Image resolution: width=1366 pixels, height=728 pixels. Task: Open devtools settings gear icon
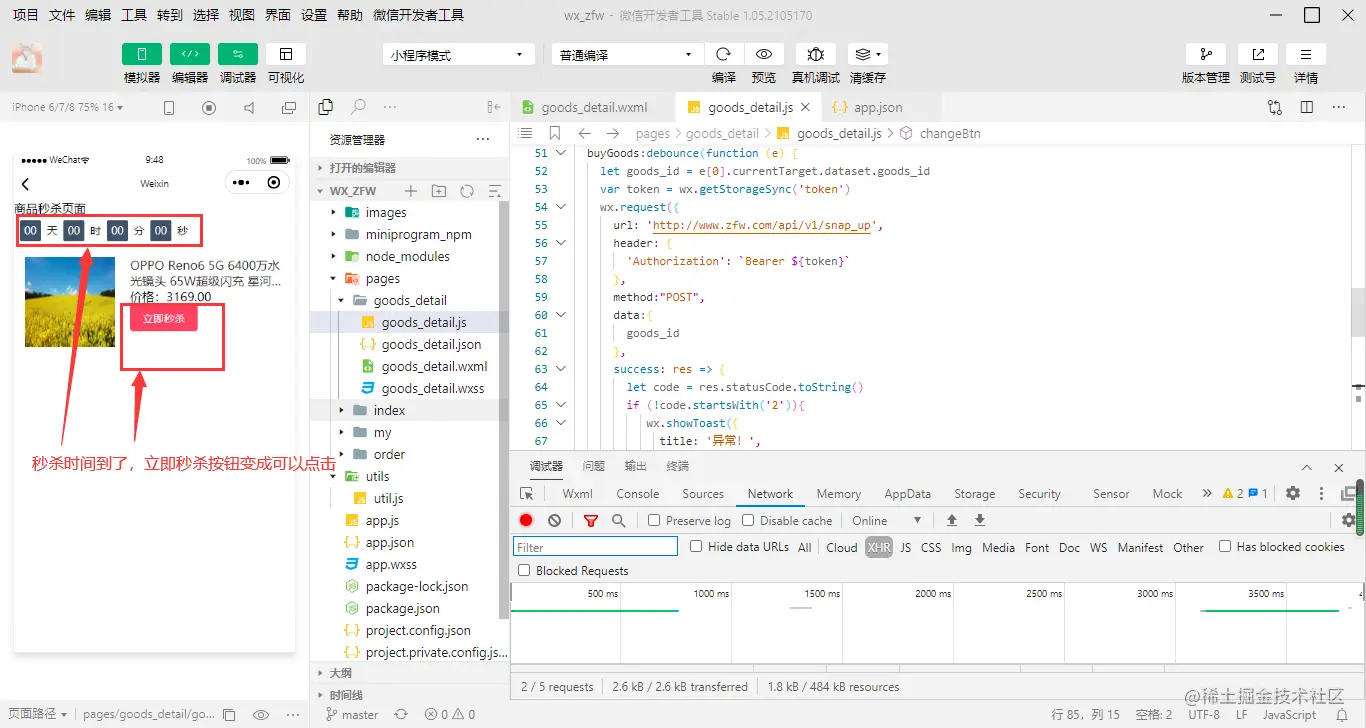click(1293, 493)
